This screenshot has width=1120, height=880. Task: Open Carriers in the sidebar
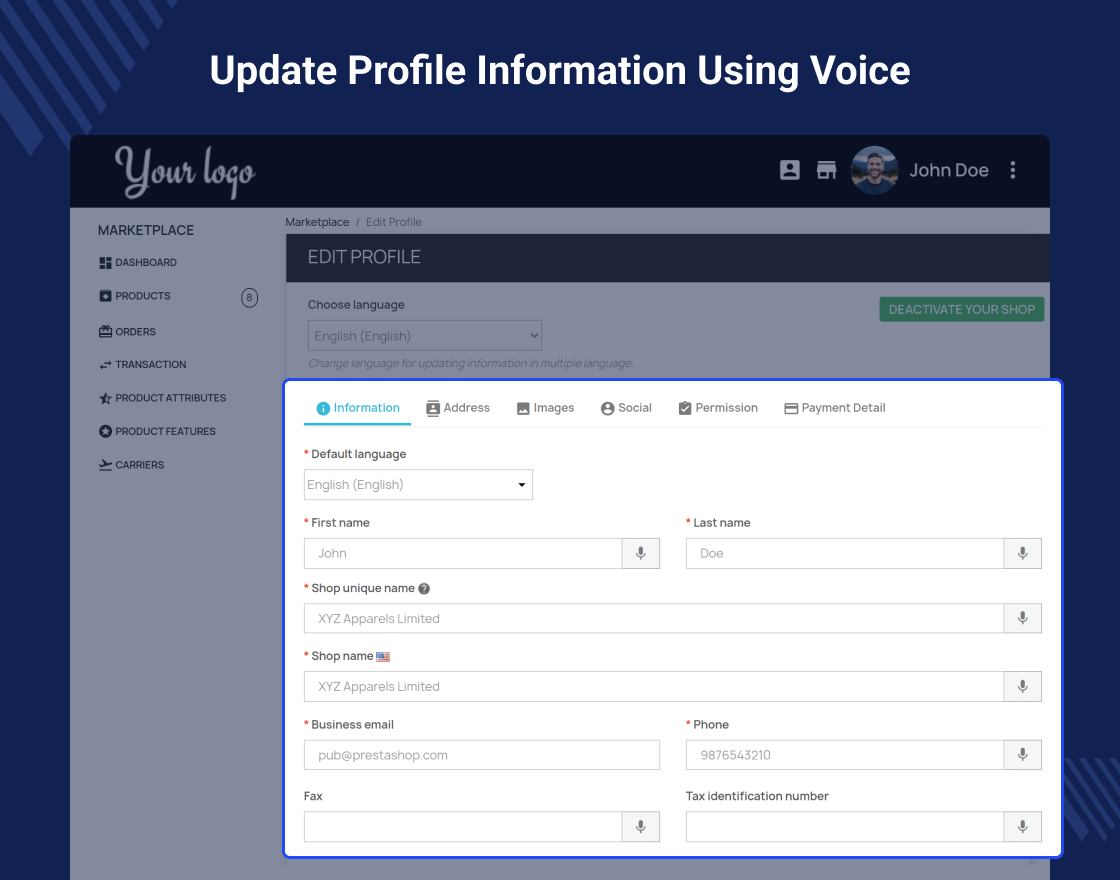(139, 465)
